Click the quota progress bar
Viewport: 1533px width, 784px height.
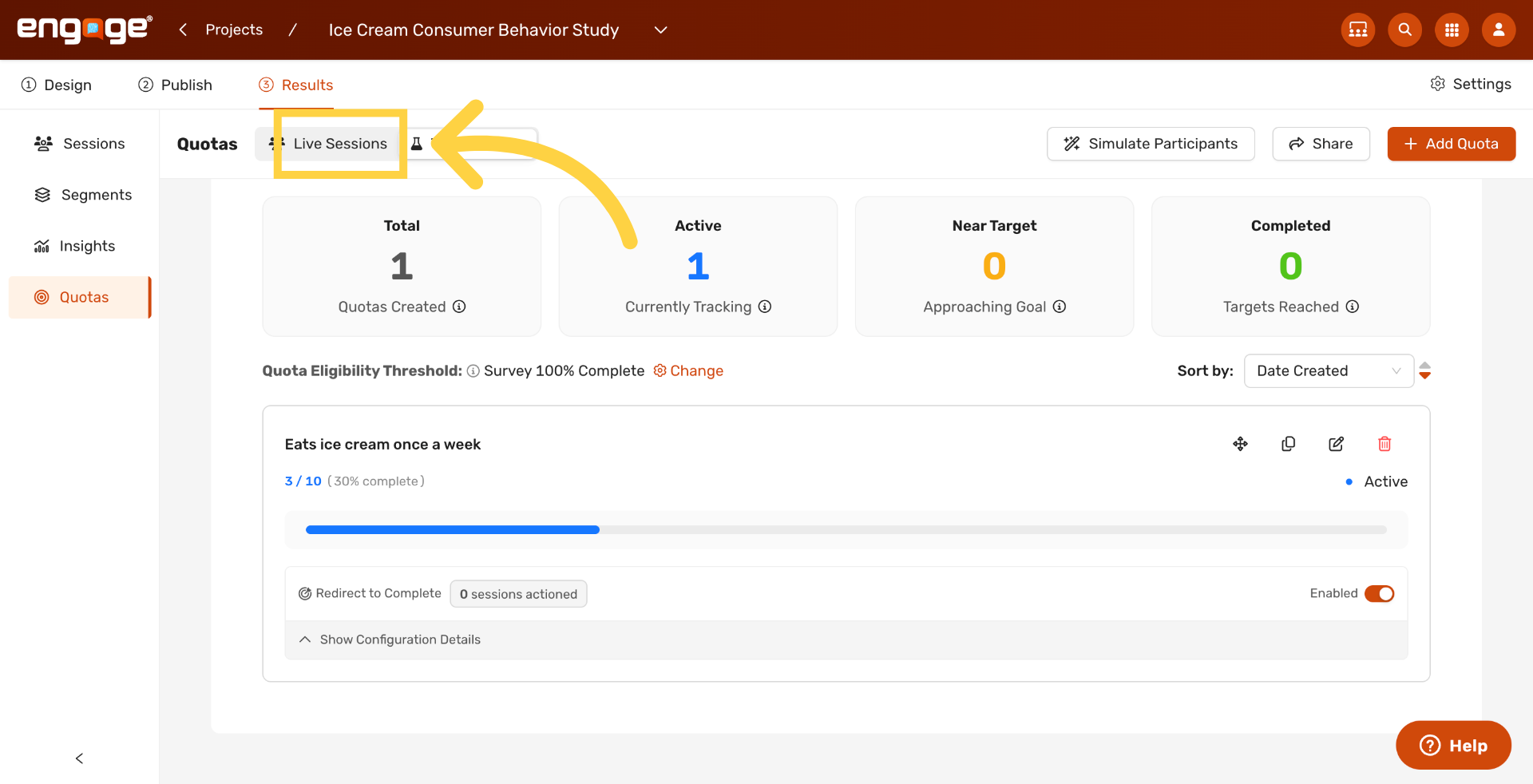click(x=846, y=529)
